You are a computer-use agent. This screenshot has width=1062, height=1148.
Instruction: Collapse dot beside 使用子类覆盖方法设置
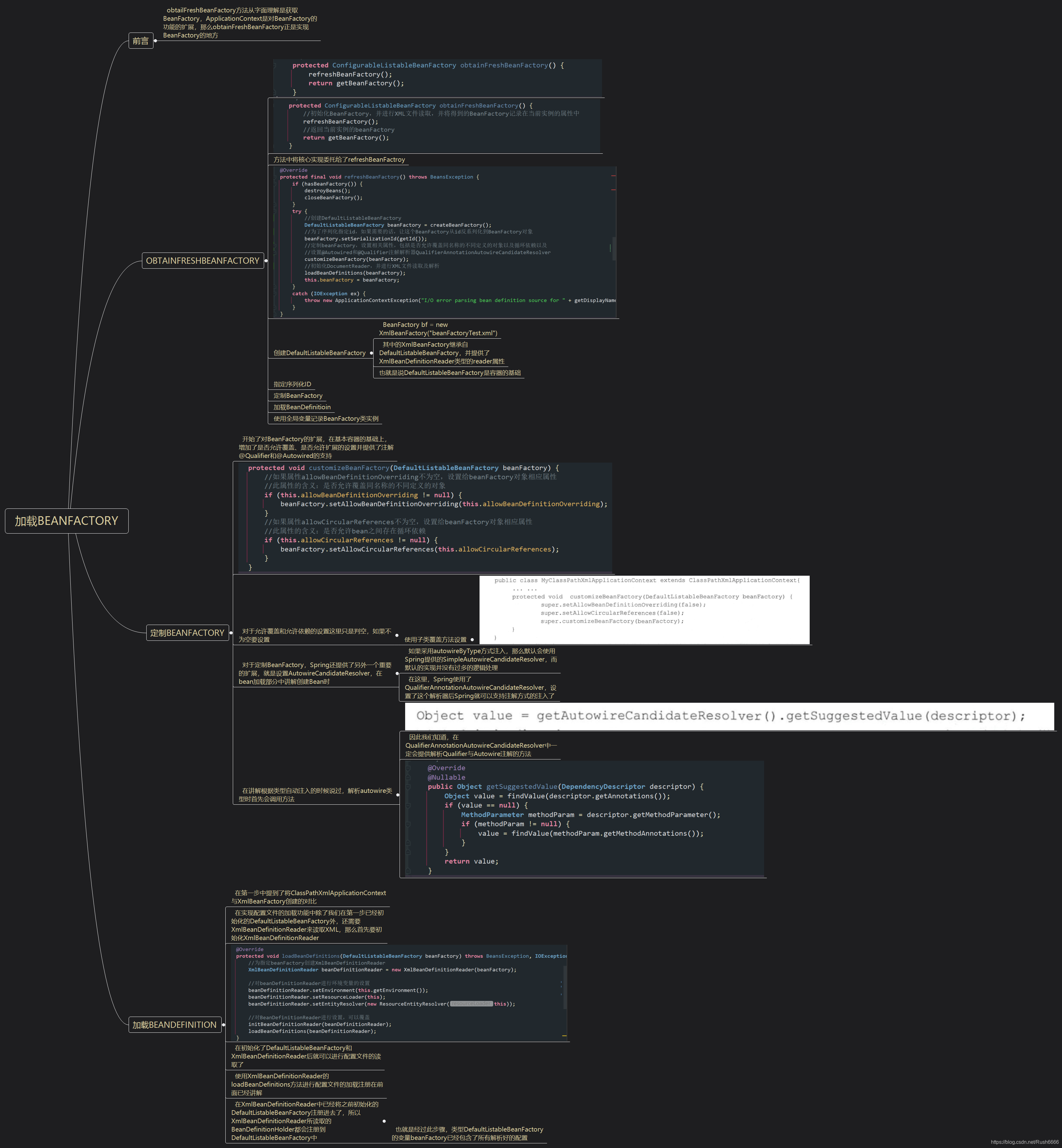click(472, 639)
